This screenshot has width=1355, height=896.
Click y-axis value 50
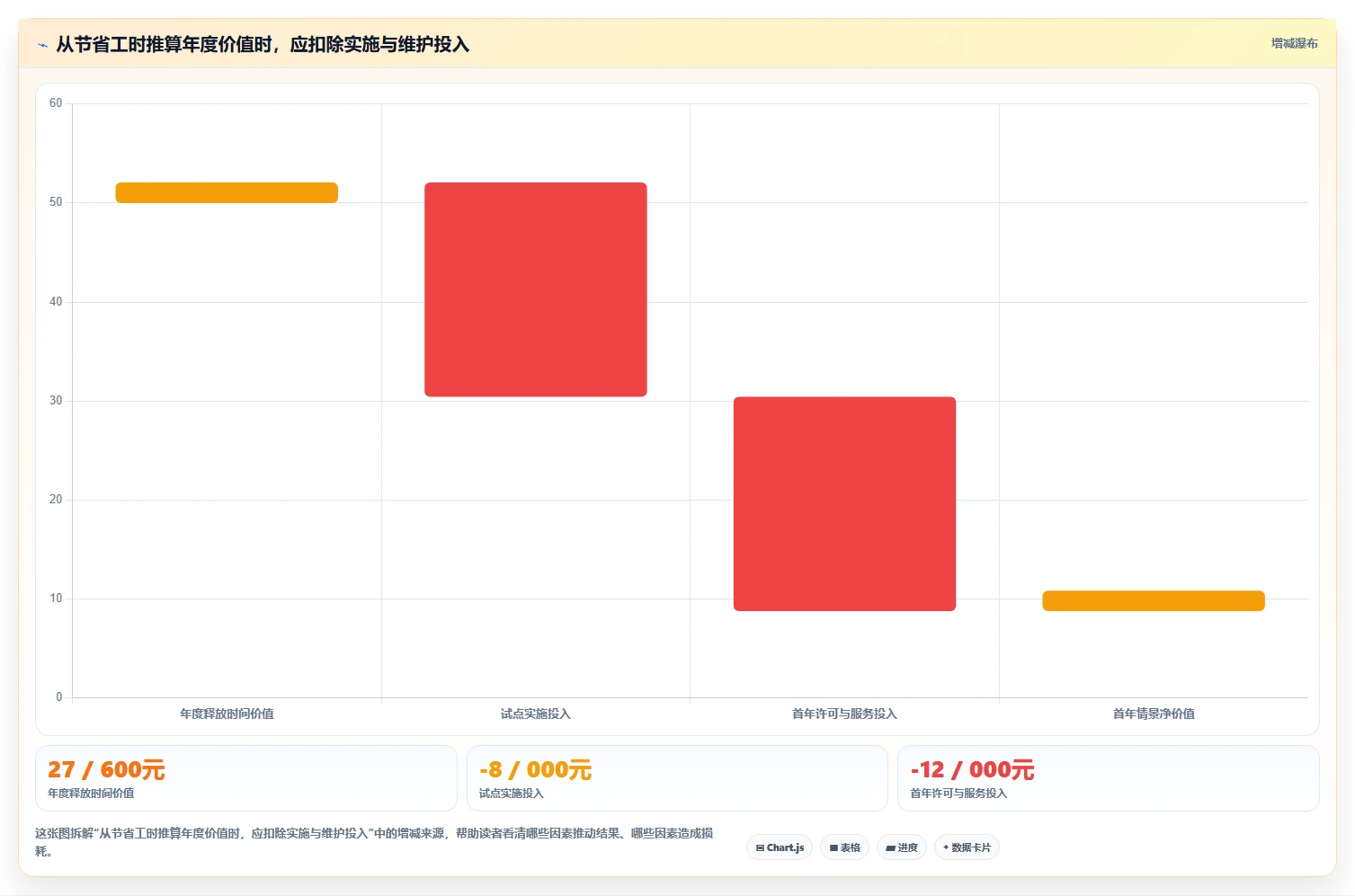coord(56,202)
